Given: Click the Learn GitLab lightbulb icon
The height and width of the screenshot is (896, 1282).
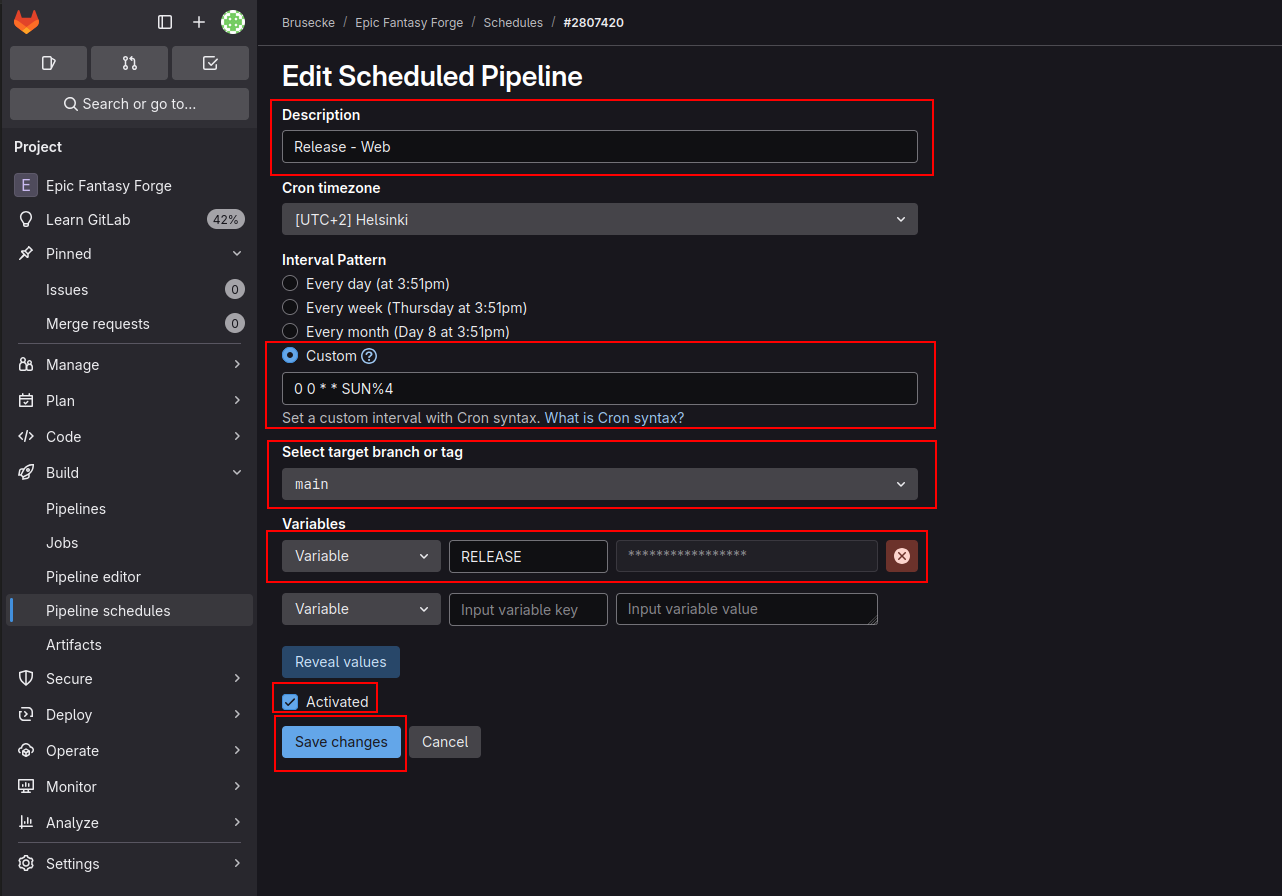Looking at the screenshot, I should 26,220.
